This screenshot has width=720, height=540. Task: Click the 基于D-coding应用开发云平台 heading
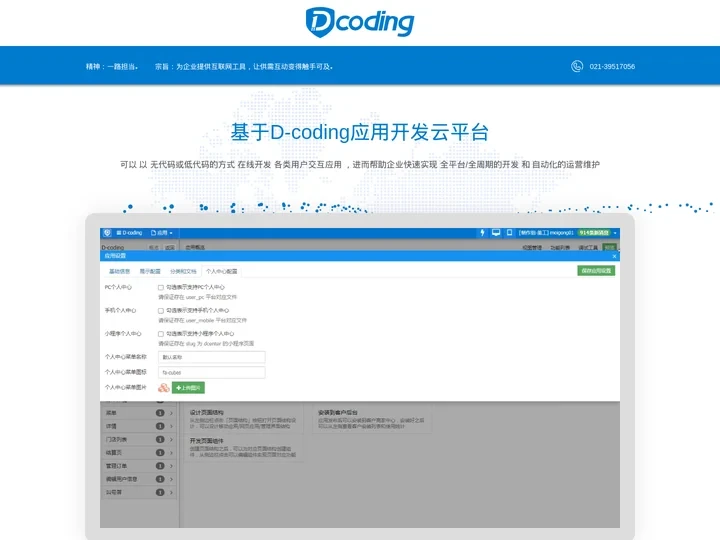click(x=360, y=132)
